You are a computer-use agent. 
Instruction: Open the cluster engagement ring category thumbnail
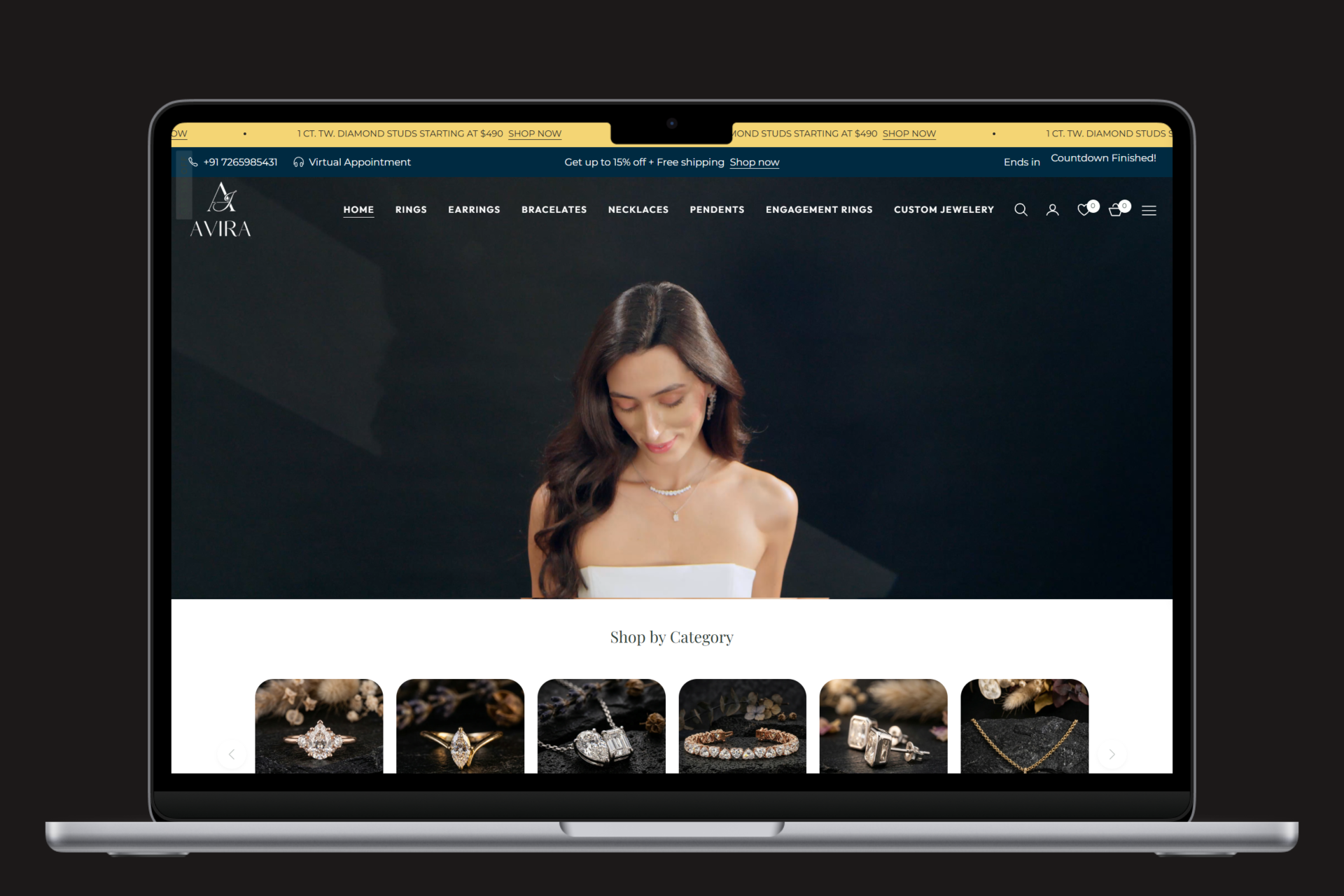pyautogui.click(x=319, y=726)
